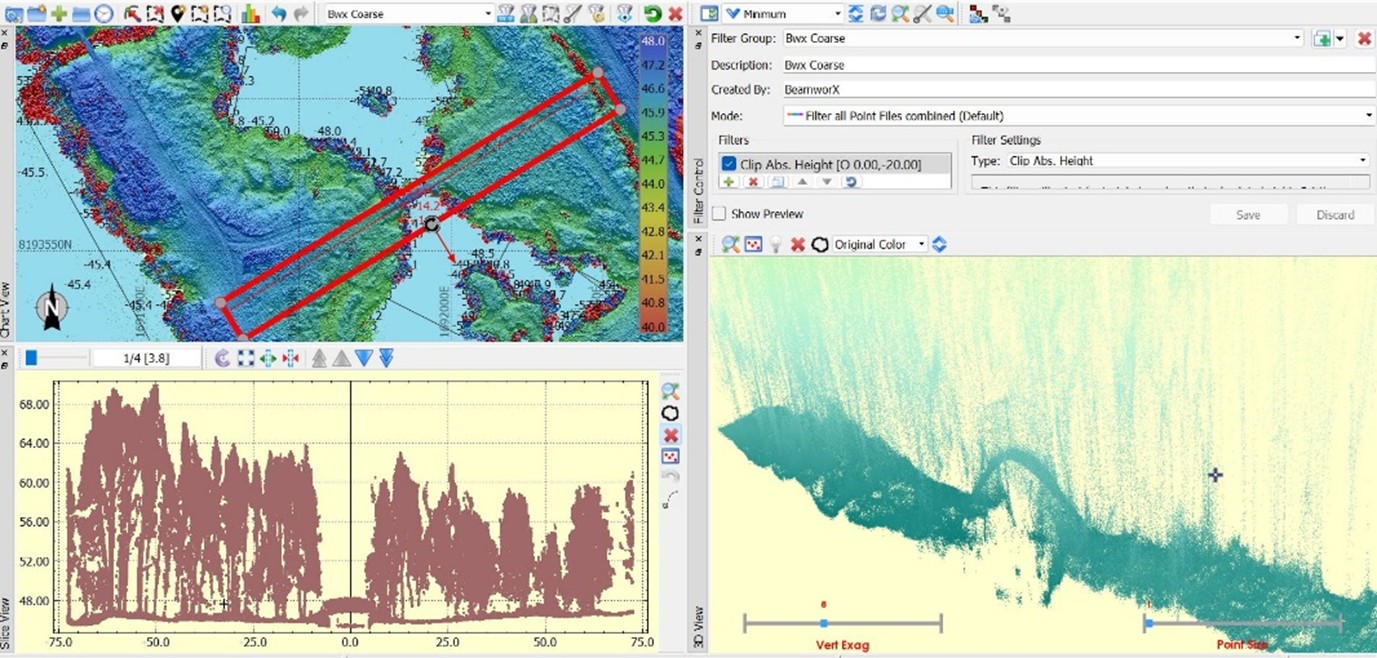Screen dimensions: 1377x658
Task: Enable the Show Preview checkbox
Action: pos(719,214)
